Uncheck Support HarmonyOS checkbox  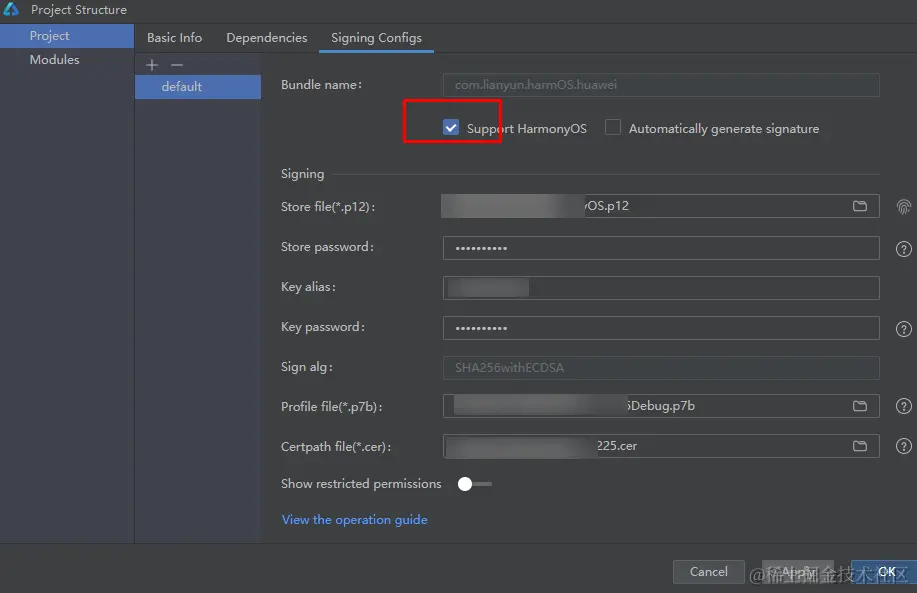coord(451,127)
